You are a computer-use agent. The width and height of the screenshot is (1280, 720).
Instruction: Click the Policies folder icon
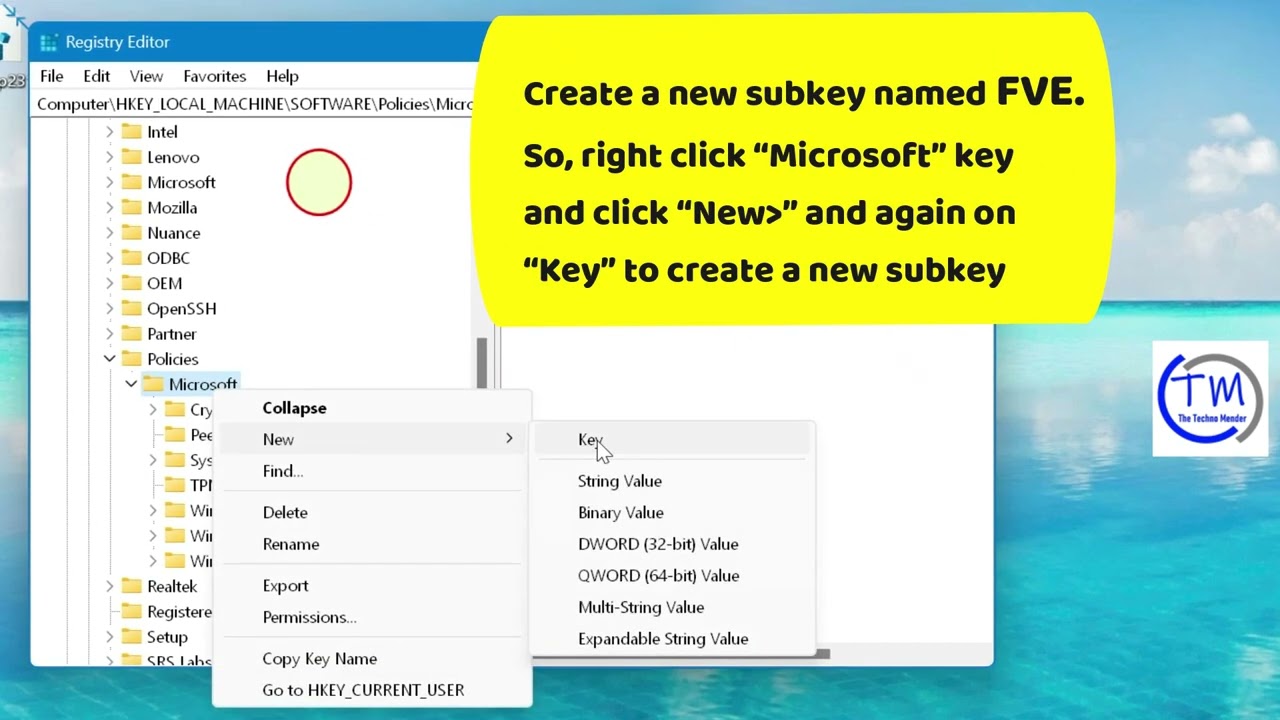point(131,359)
